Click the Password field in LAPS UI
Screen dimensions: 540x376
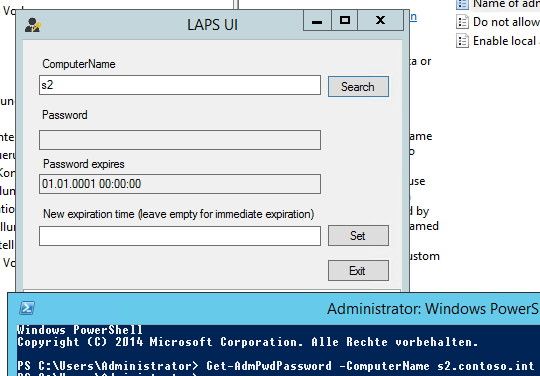click(180, 140)
